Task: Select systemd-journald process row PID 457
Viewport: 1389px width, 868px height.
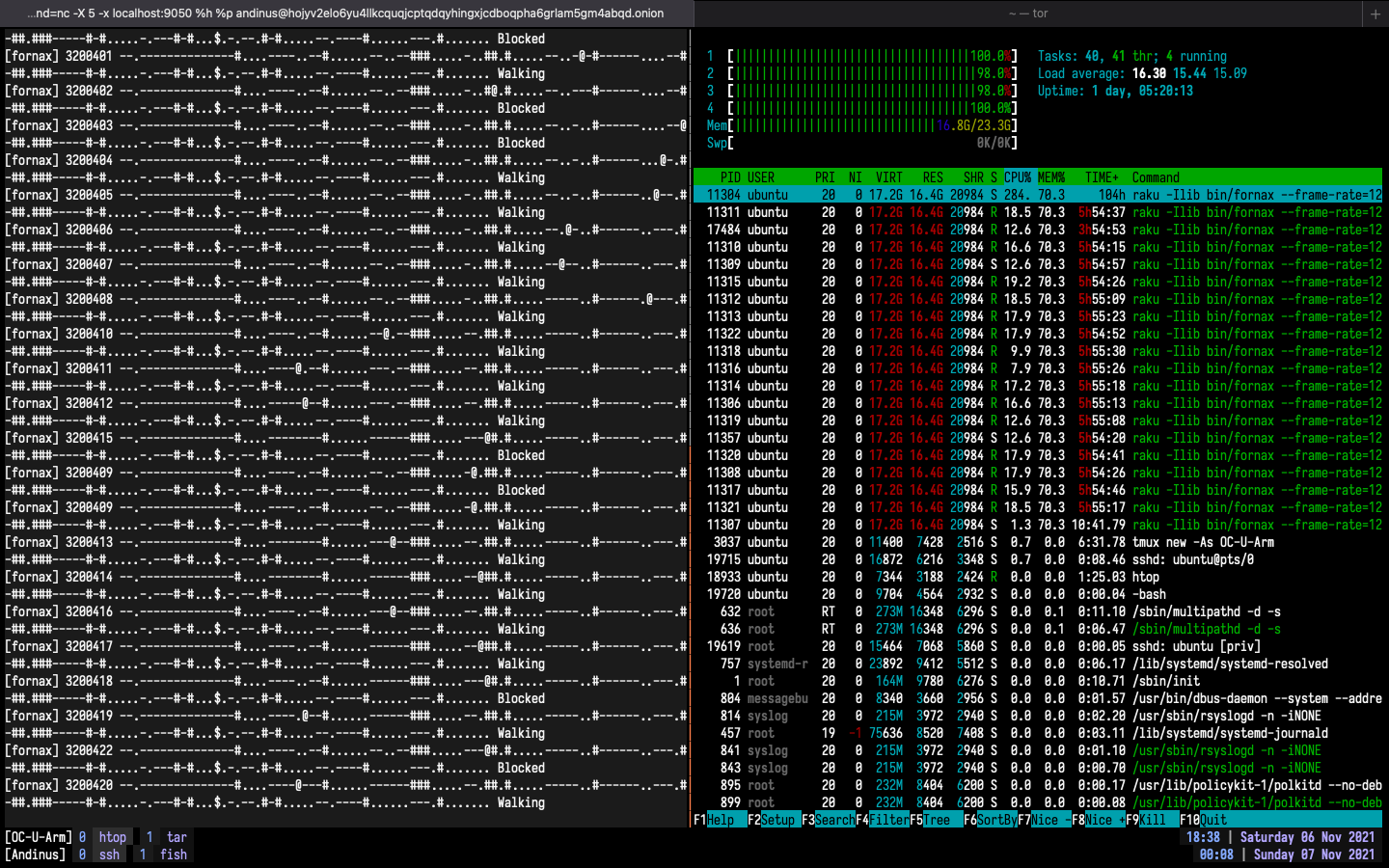Action: pos(1038,733)
